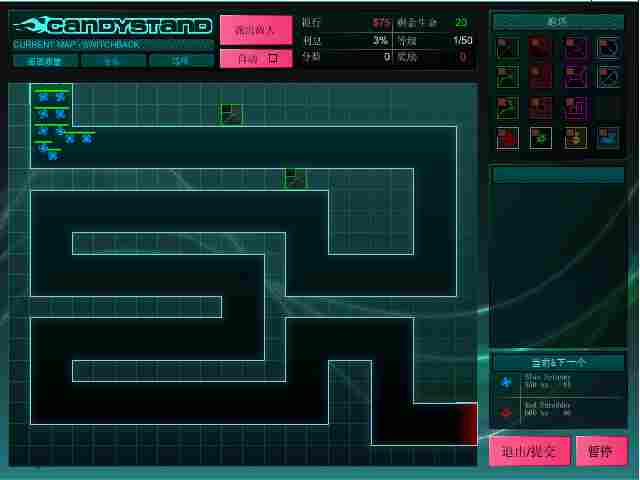This screenshot has height=480, width=640.
Task: Select the bottom-row green bonus icon
Action: coord(541,138)
